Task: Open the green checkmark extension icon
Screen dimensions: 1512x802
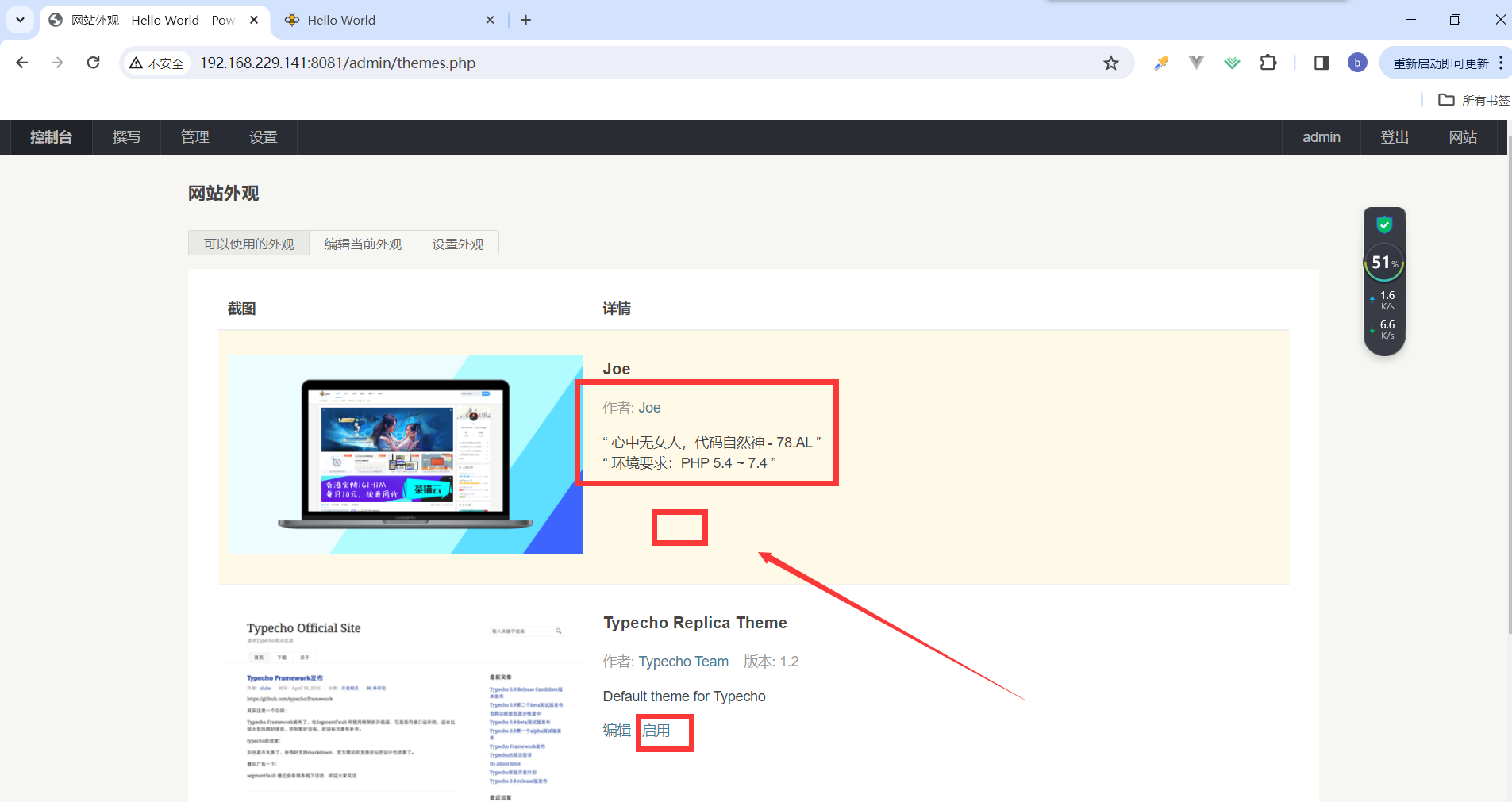Action: [x=1232, y=63]
